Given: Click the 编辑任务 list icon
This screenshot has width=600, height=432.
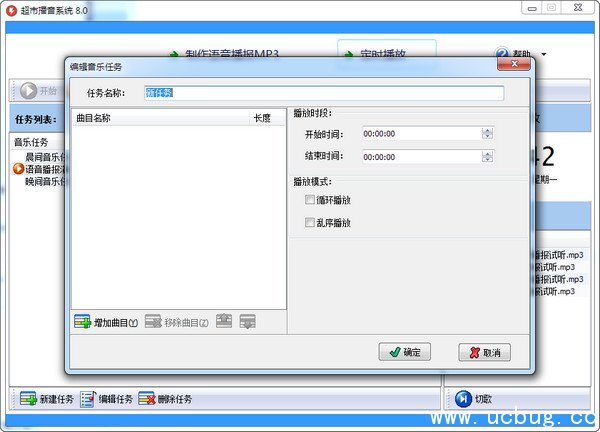Looking at the screenshot, I should point(88,399).
